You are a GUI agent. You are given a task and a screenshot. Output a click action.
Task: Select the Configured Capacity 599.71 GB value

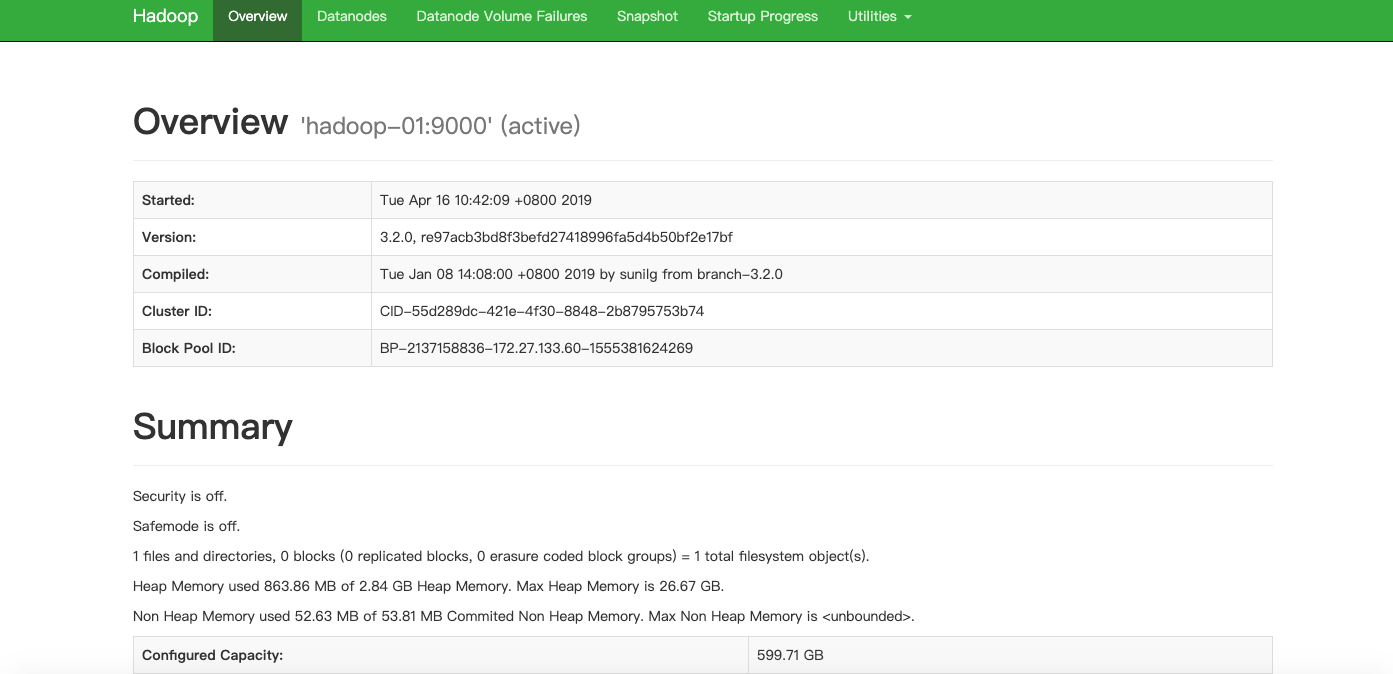790,655
